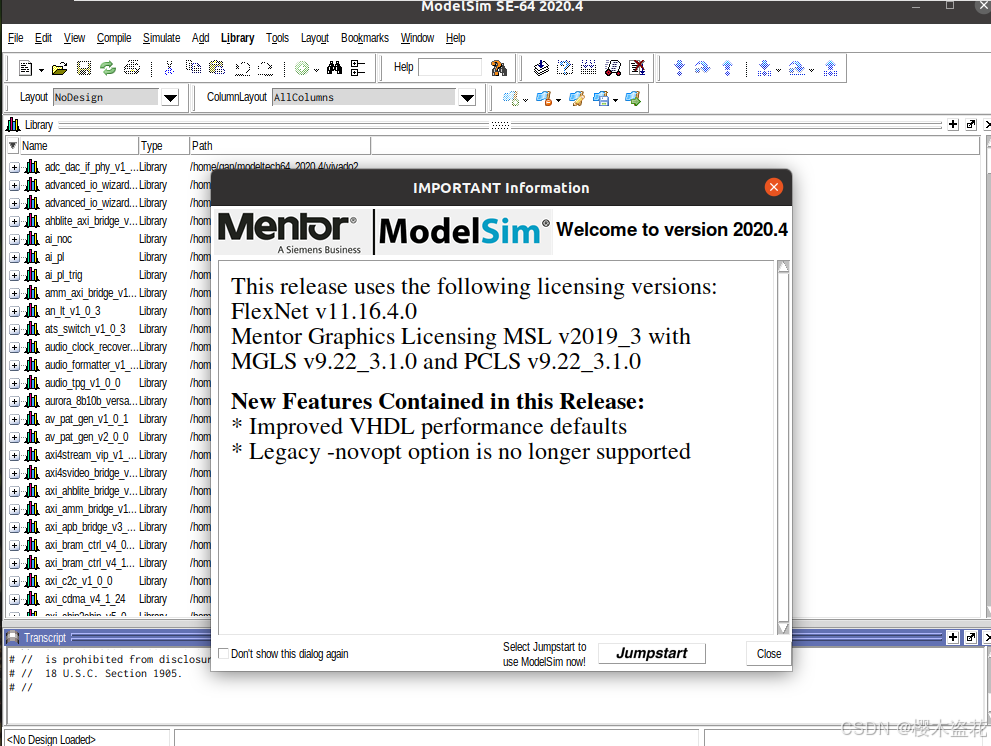Viewport: 991px width, 746px height.
Task: Click the Layout NoDesign combo field
Action: click(x=106, y=97)
